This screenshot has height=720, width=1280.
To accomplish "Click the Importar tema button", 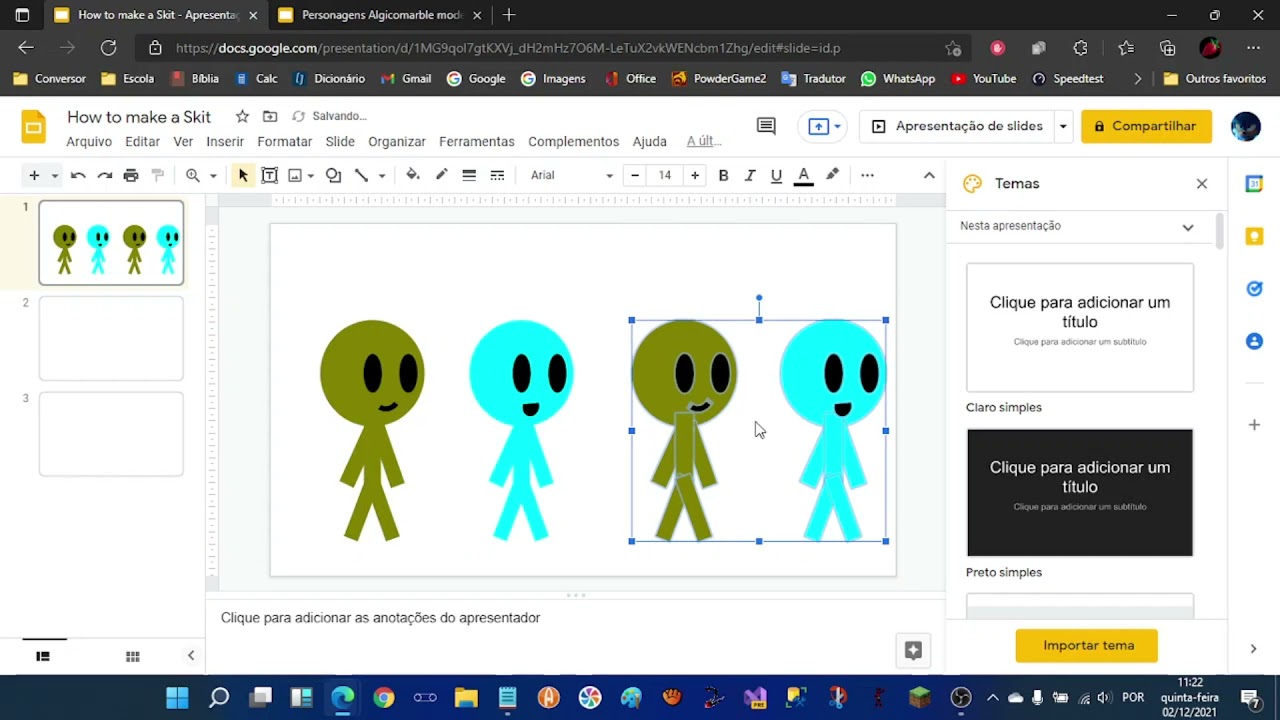I will (x=1087, y=646).
